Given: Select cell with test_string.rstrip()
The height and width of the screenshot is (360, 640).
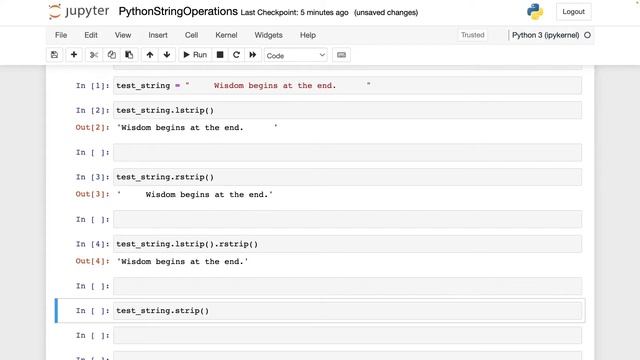Looking at the screenshot, I should click(x=347, y=177).
